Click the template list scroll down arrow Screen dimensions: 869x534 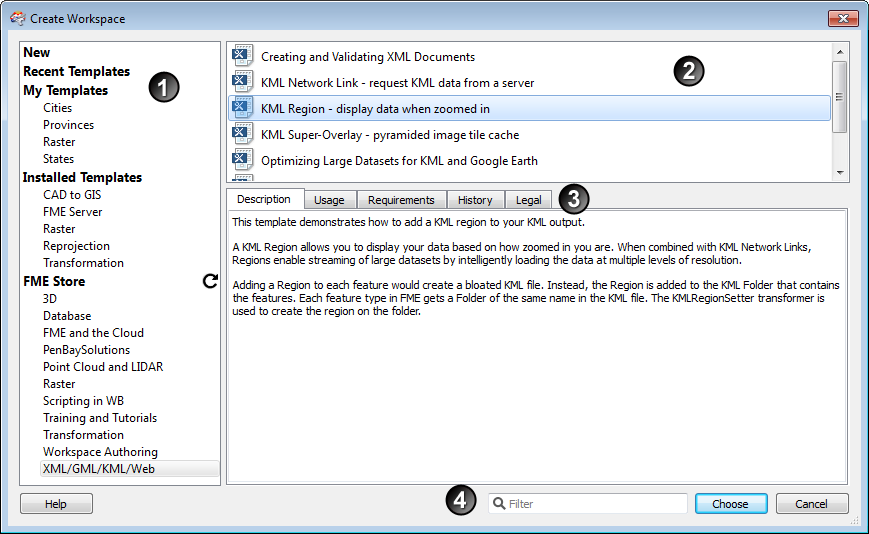click(x=840, y=173)
